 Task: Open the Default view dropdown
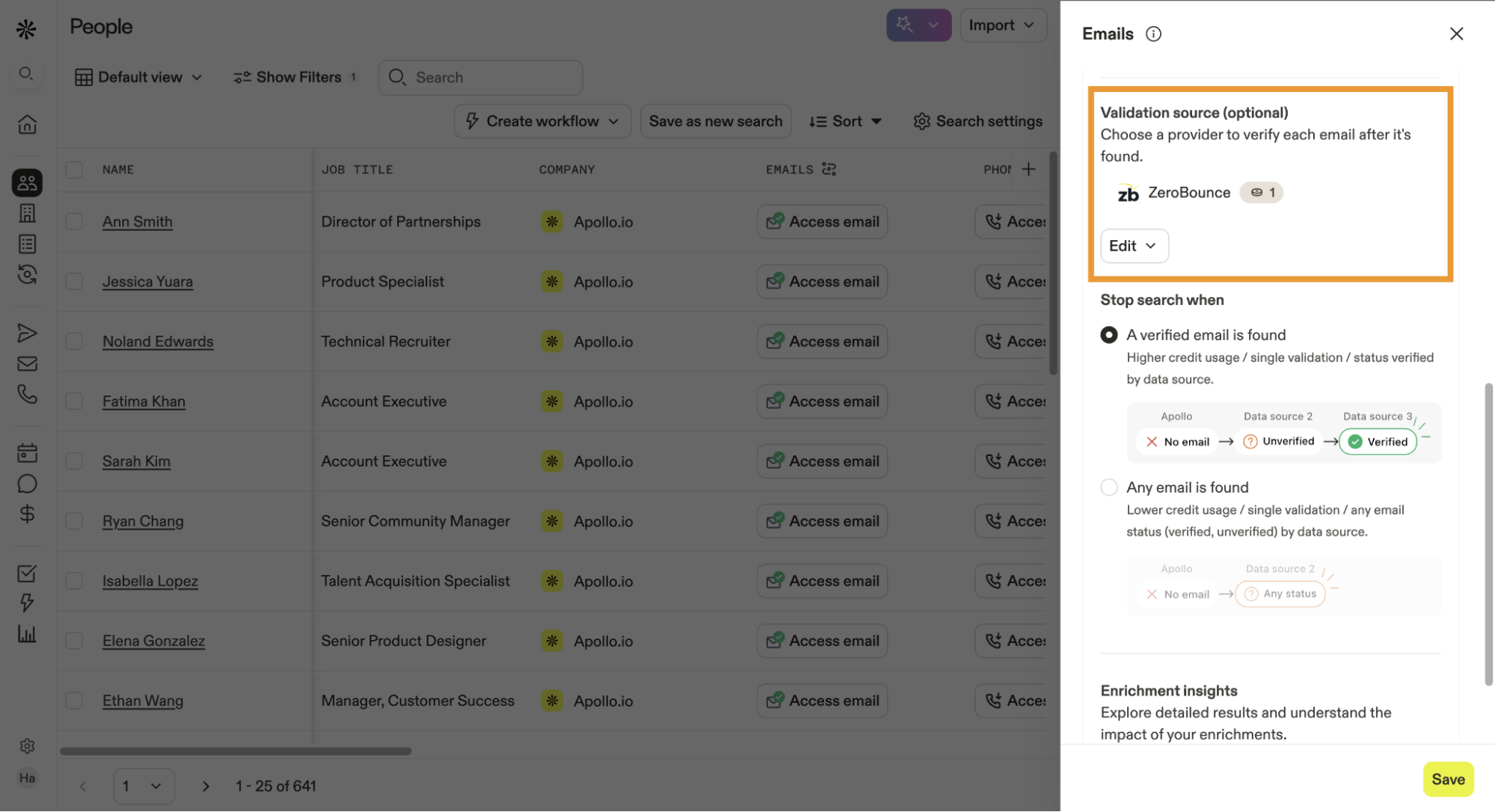coord(139,77)
